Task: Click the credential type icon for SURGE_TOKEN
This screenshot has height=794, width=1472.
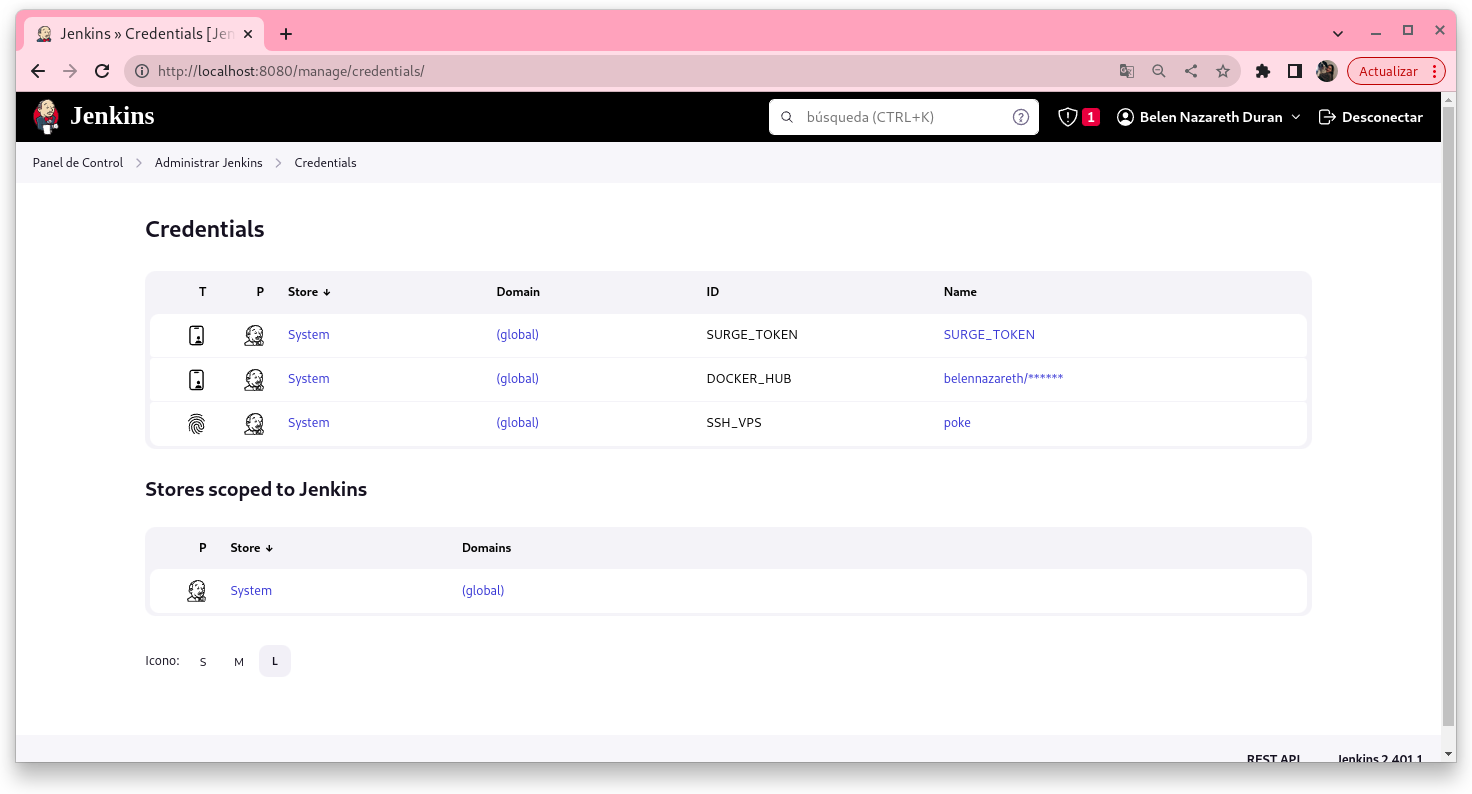Action: coord(197,335)
